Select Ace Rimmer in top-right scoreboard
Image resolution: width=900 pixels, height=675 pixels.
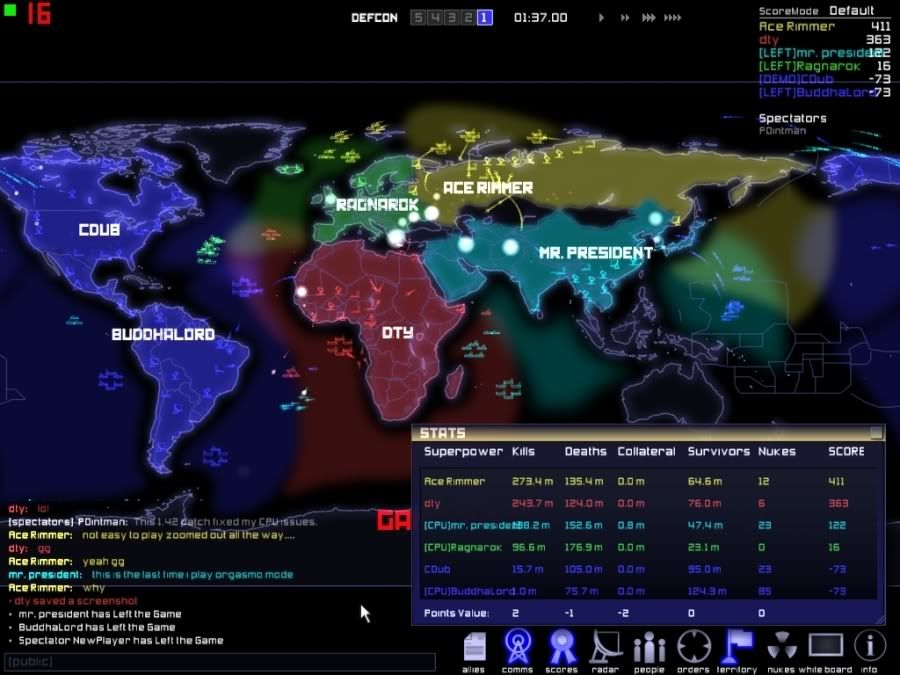pyautogui.click(x=796, y=26)
